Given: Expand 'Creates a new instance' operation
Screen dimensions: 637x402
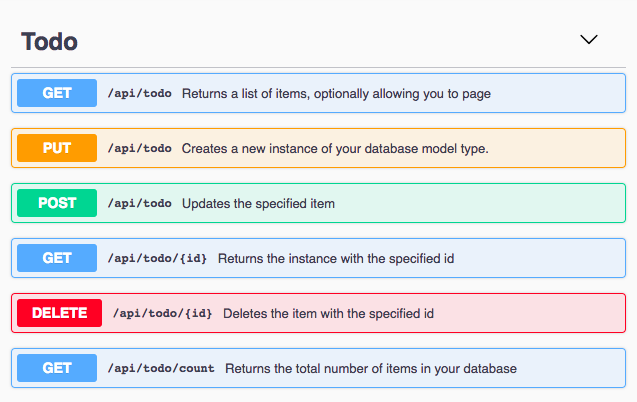Looking at the screenshot, I should [x=335, y=148].
